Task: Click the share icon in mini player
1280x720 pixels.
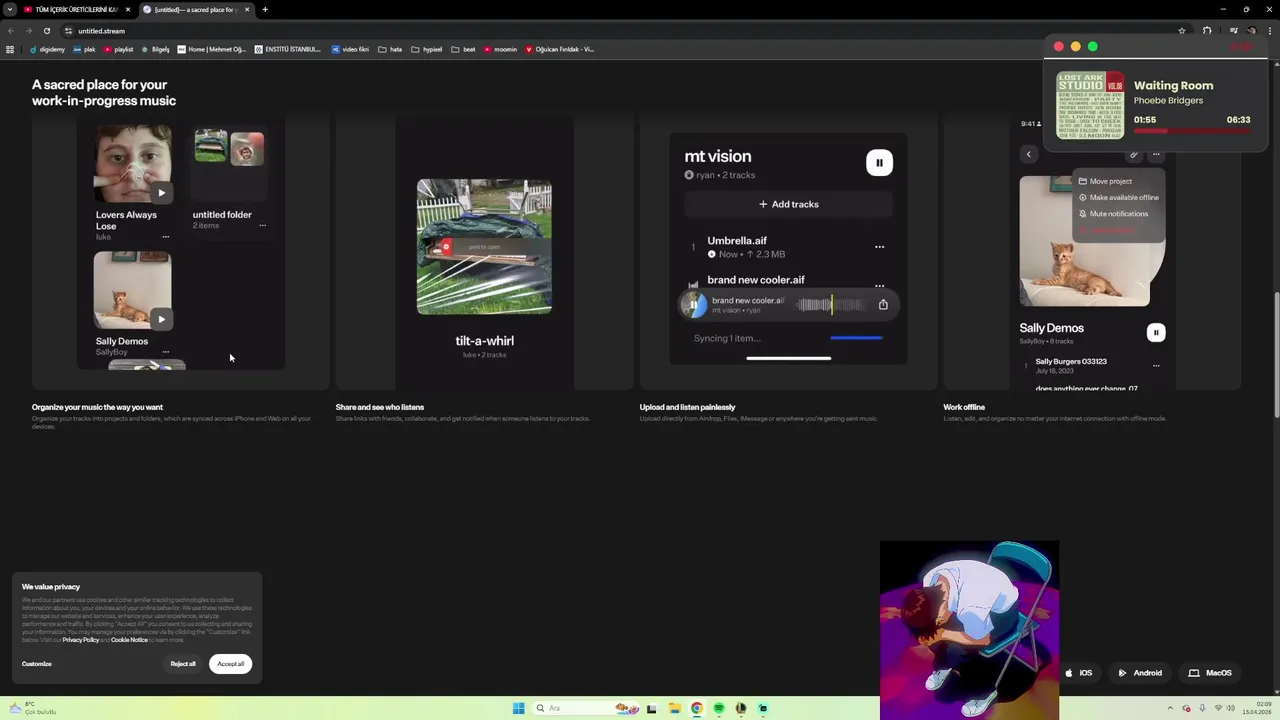Action: [x=883, y=305]
